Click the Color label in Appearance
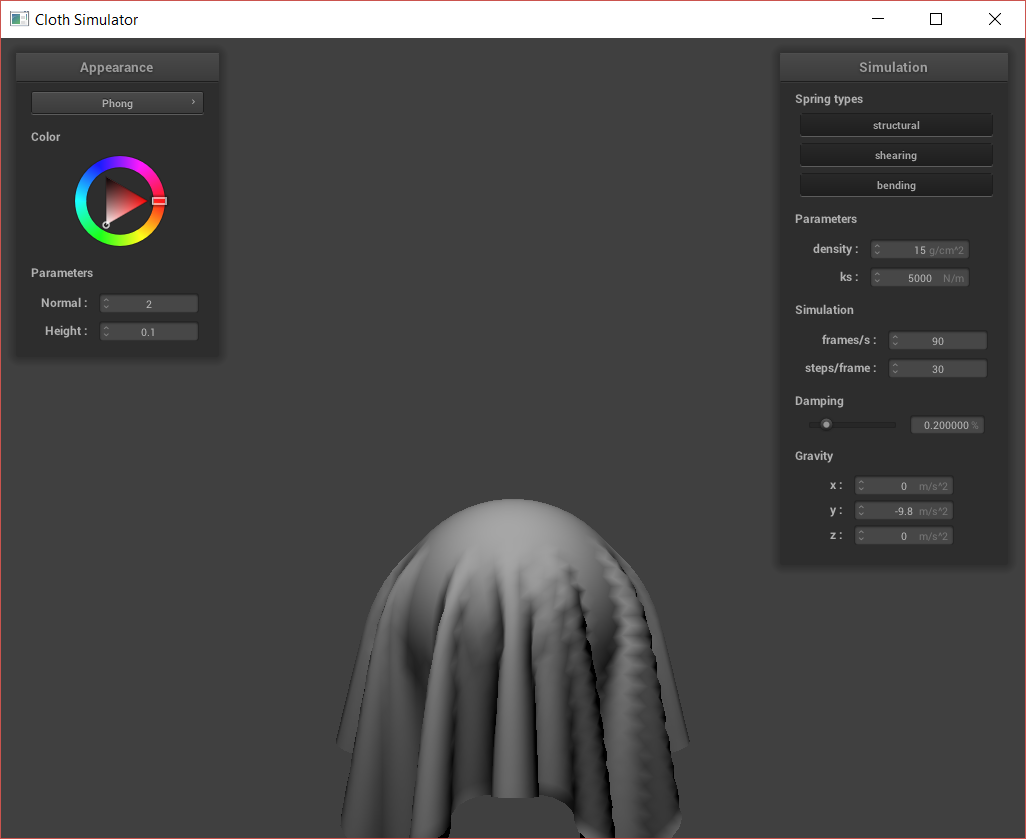Image resolution: width=1026 pixels, height=839 pixels. coord(45,137)
